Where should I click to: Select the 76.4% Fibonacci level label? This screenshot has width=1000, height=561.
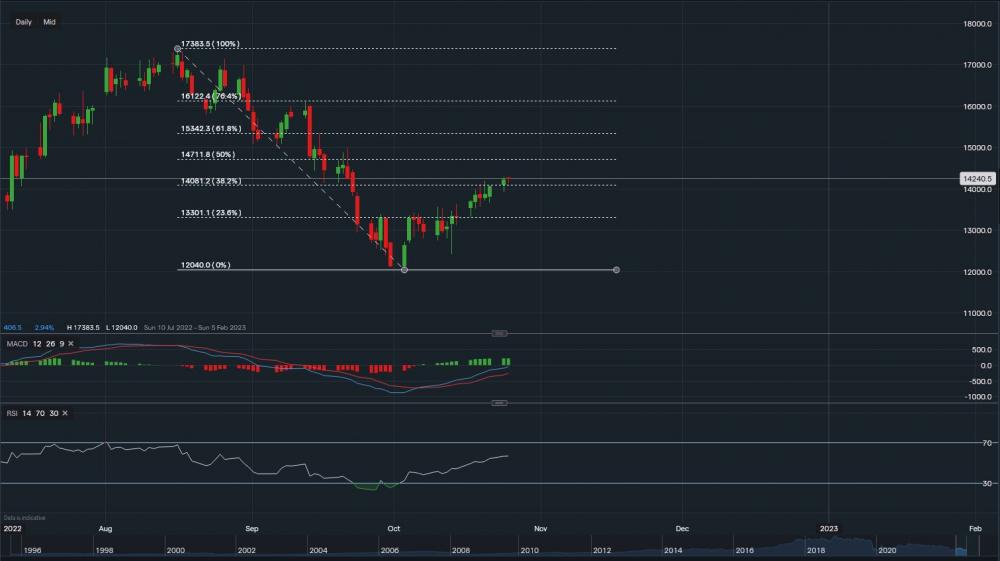211,96
